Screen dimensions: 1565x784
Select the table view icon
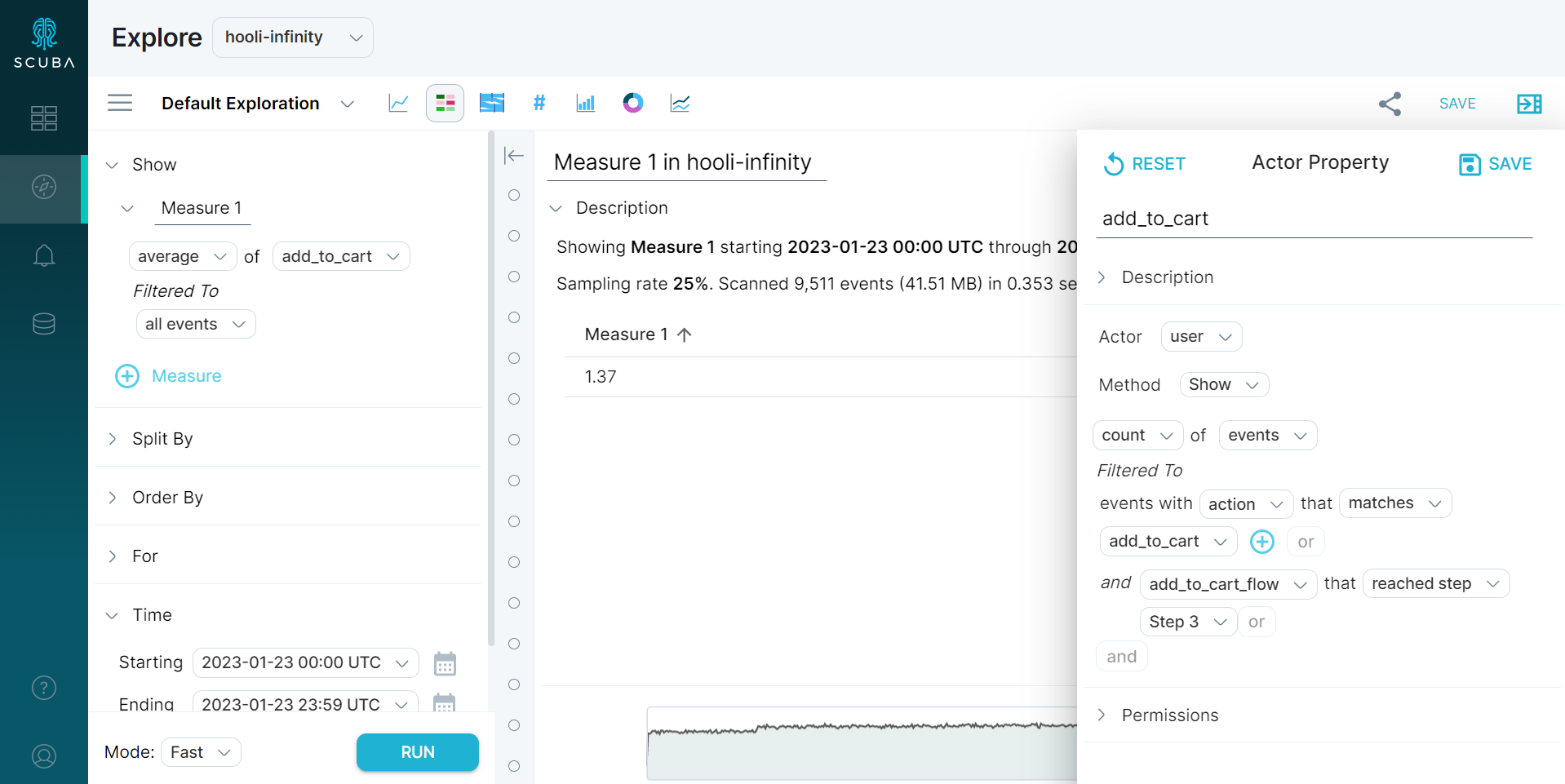tap(445, 103)
